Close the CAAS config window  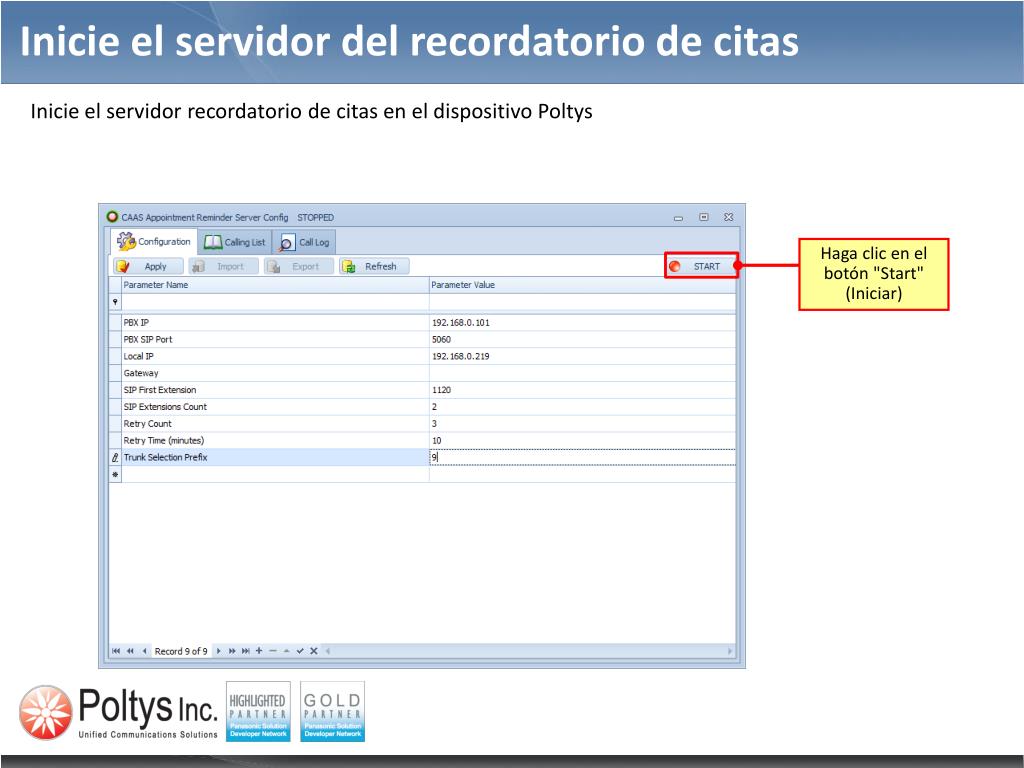coord(728,217)
